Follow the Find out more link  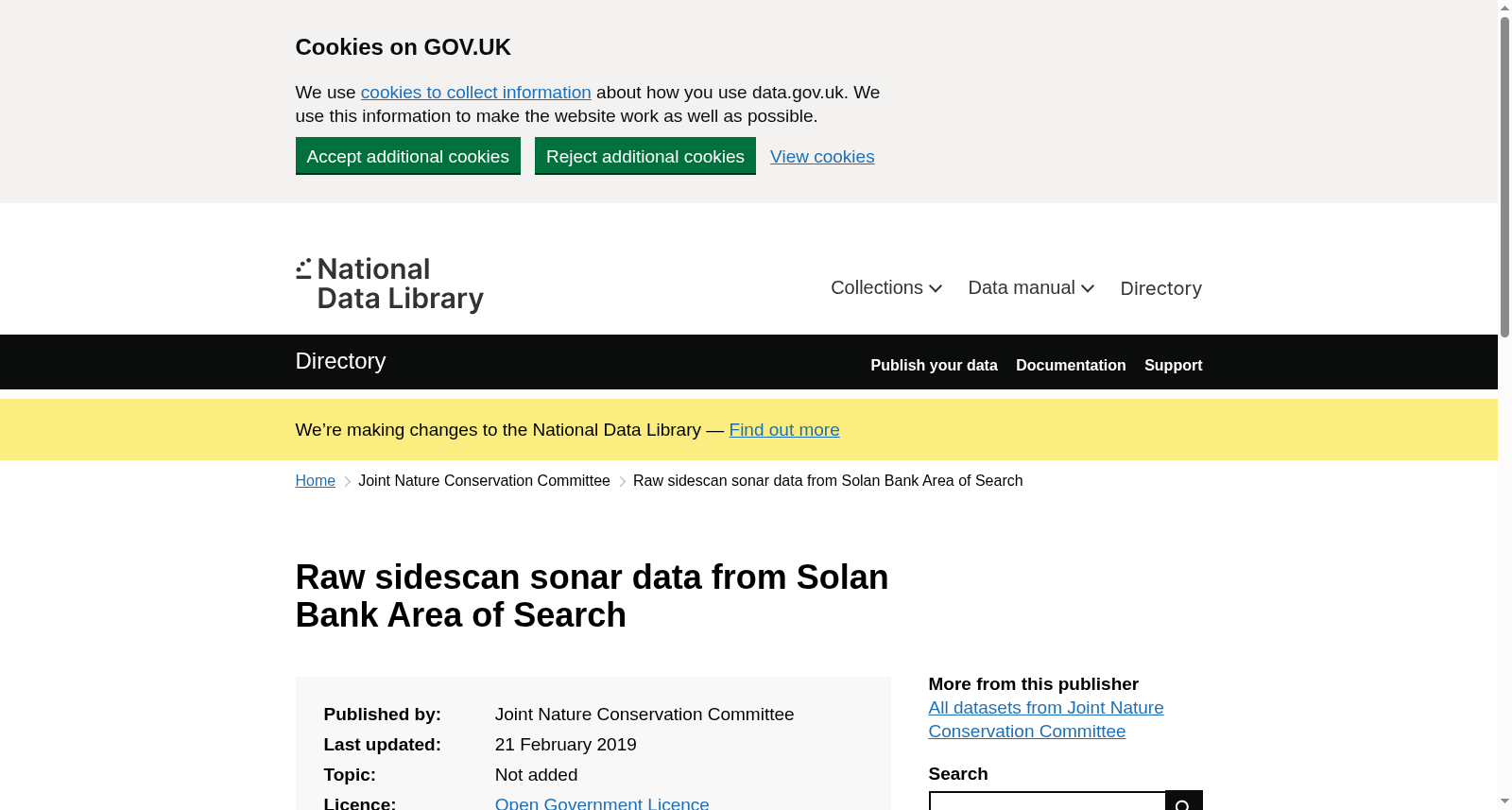point(784,430)
